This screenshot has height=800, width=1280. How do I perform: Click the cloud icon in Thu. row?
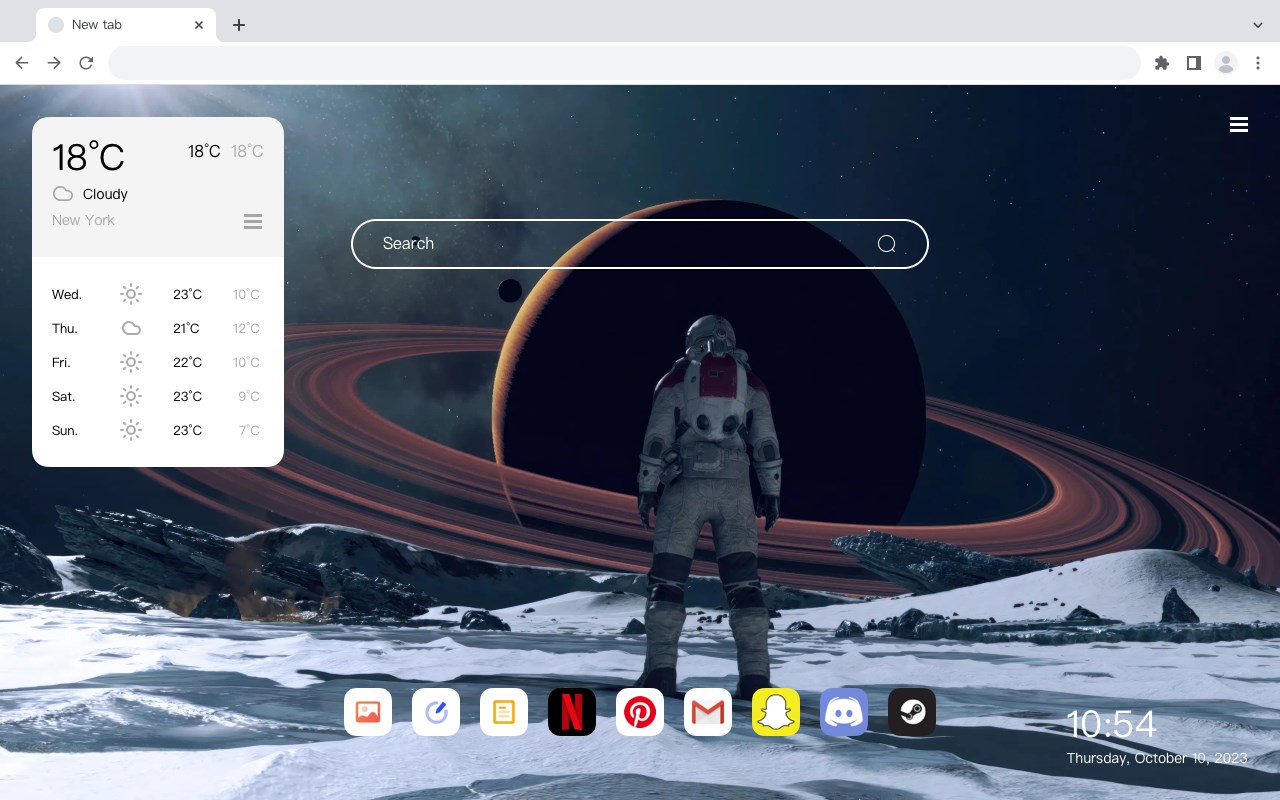click(x=131, y=328)
